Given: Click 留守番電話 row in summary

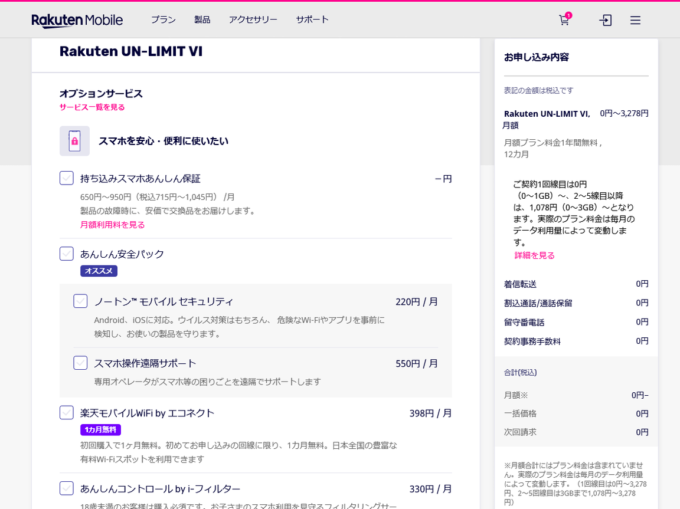Looking at the screenshot, I should 576,322.
